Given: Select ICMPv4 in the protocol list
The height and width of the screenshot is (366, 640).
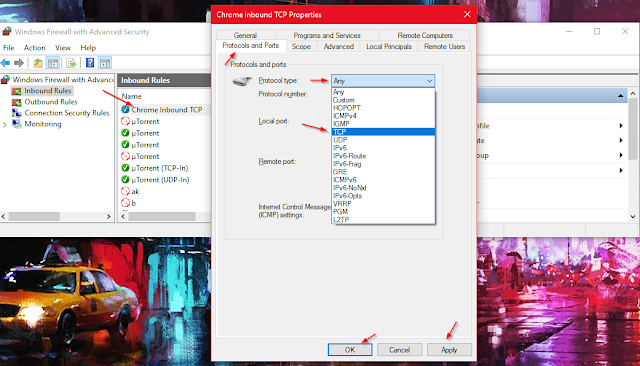Looking at the screenshot, I should pos(383,116).
